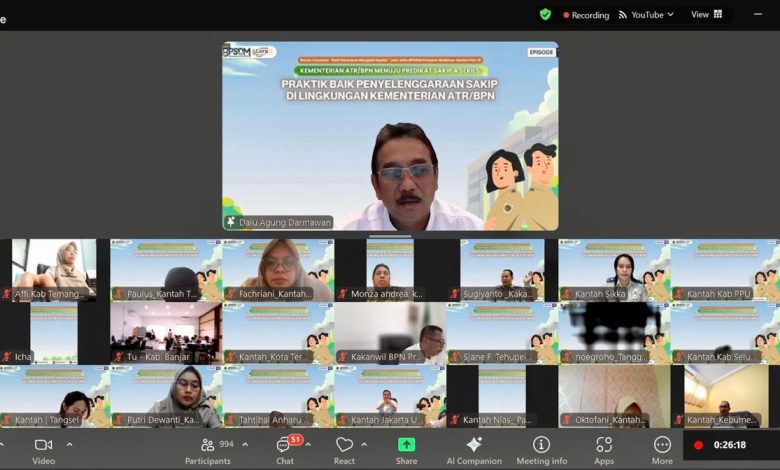Select the Kantah Sikka participant tile

coord(613,270)
